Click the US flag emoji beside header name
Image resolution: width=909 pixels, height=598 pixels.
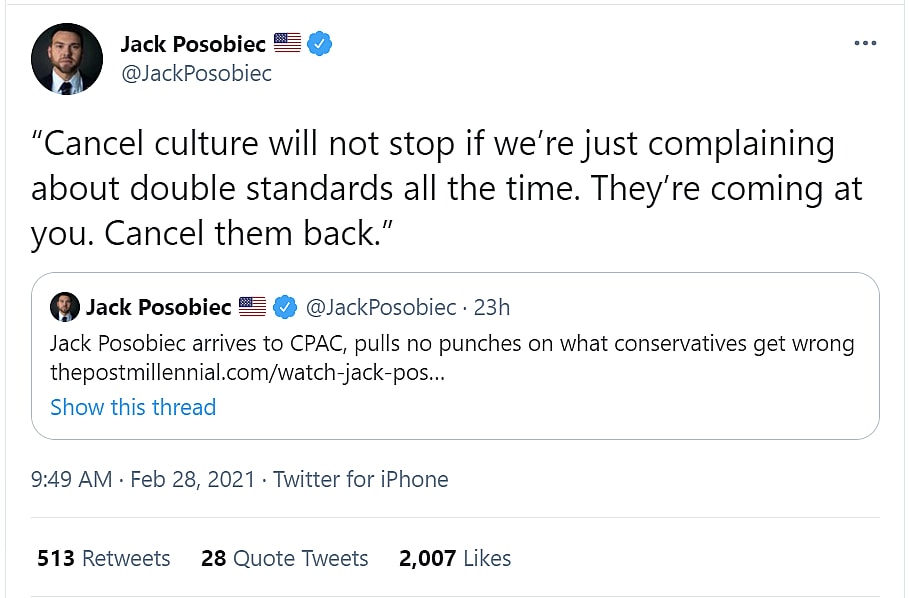287,43
